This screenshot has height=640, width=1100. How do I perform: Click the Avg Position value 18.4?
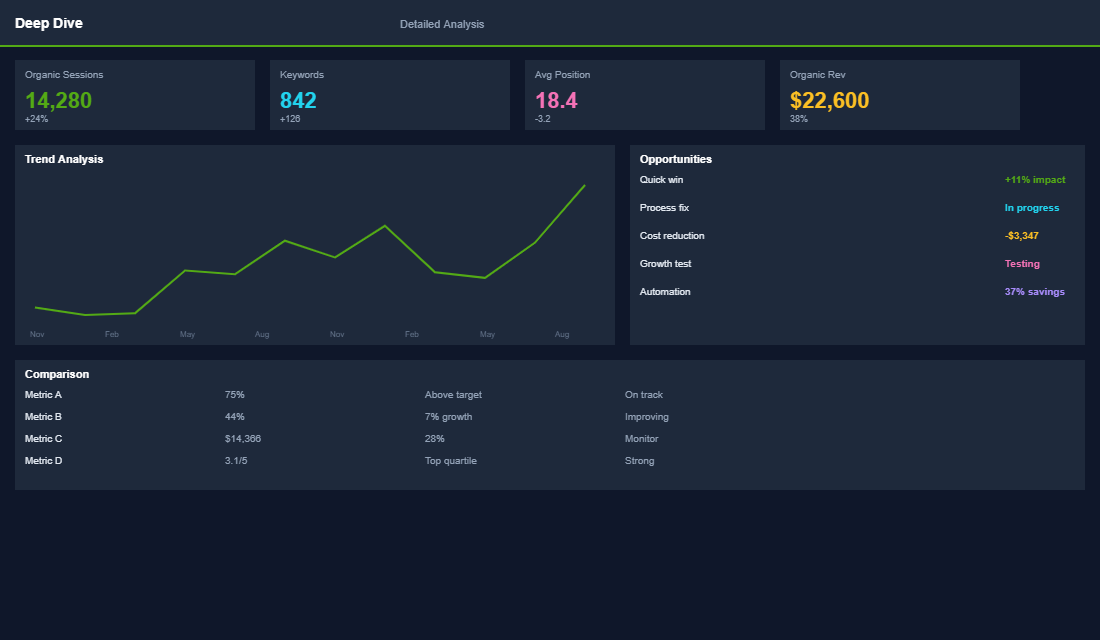coord(556,100)
